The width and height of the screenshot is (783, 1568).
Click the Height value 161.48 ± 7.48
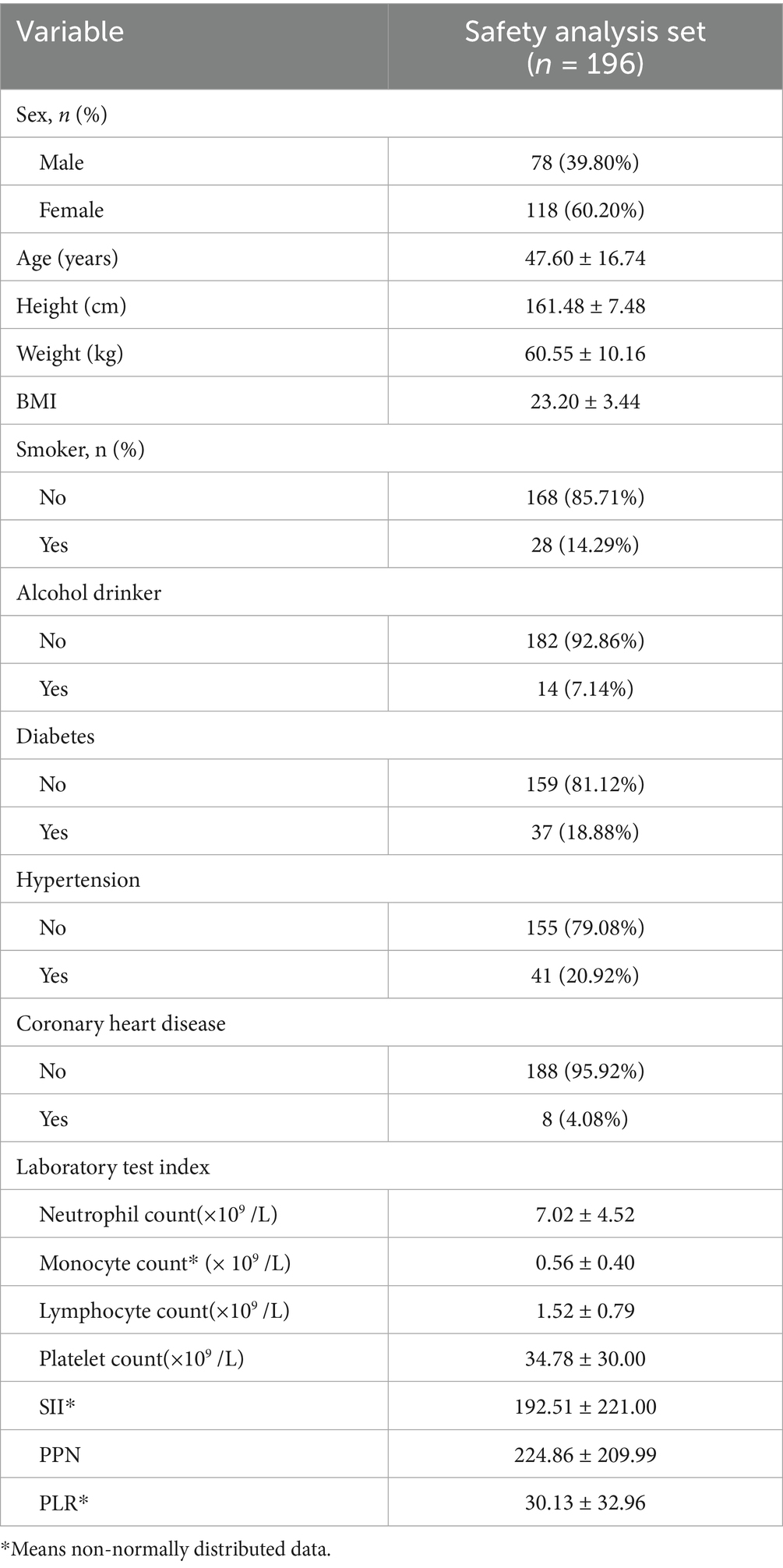(x=584, y=305)
